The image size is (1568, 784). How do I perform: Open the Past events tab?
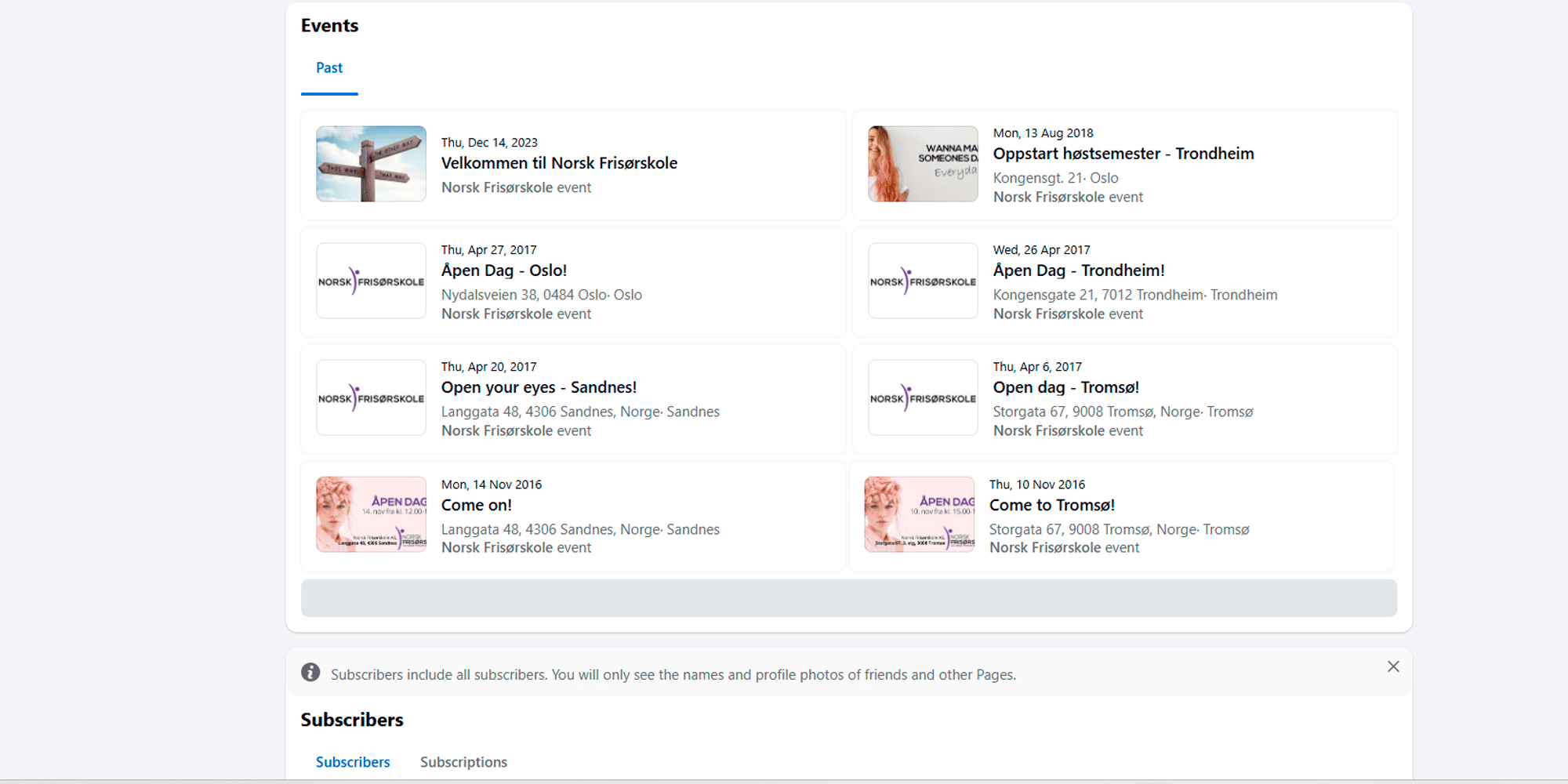coord(329,68)
